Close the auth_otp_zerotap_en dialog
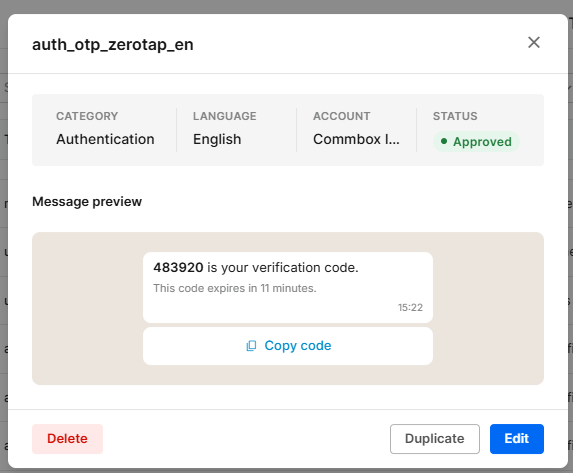The height and width of the screenshot is (473, 573). point(534,42)
